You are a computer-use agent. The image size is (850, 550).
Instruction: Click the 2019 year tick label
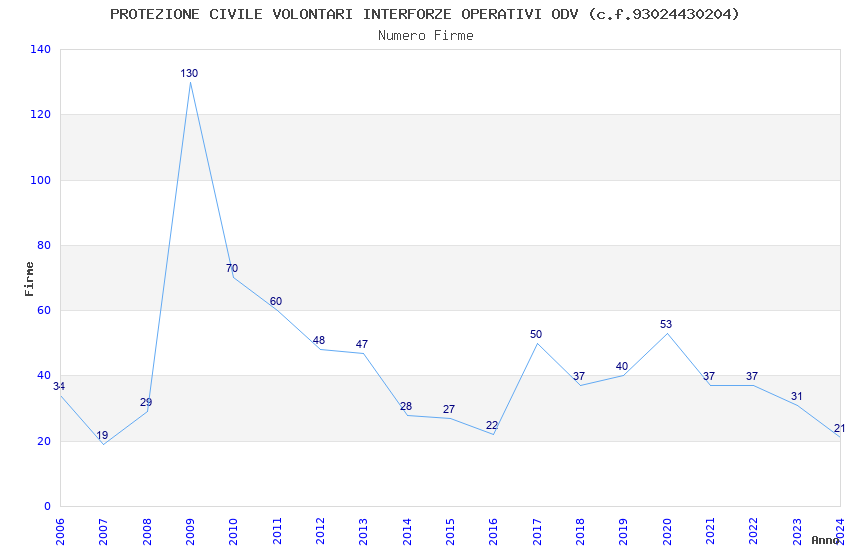[x=623, y=531]
